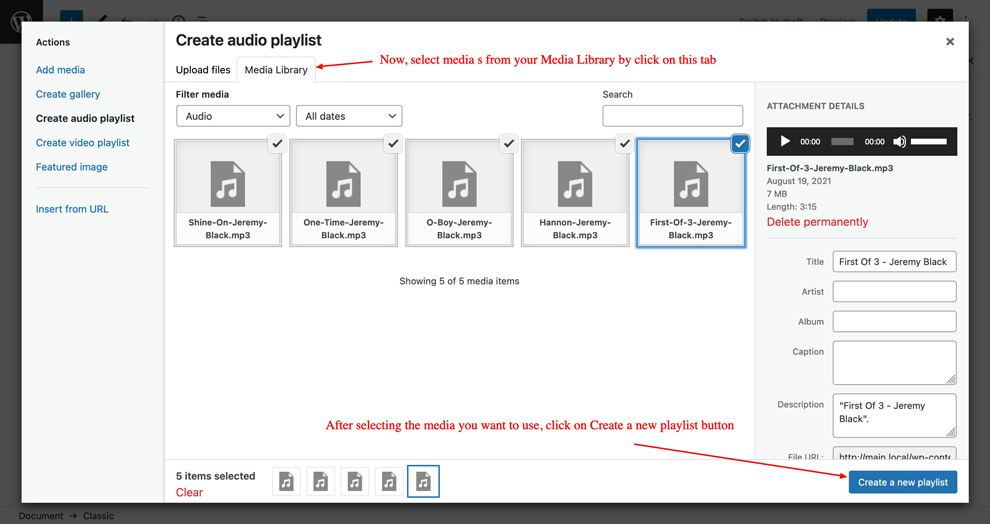This screenshot has height=524, width=990.
Task: Click the Create a new playlist button
Action: (902, 482)
